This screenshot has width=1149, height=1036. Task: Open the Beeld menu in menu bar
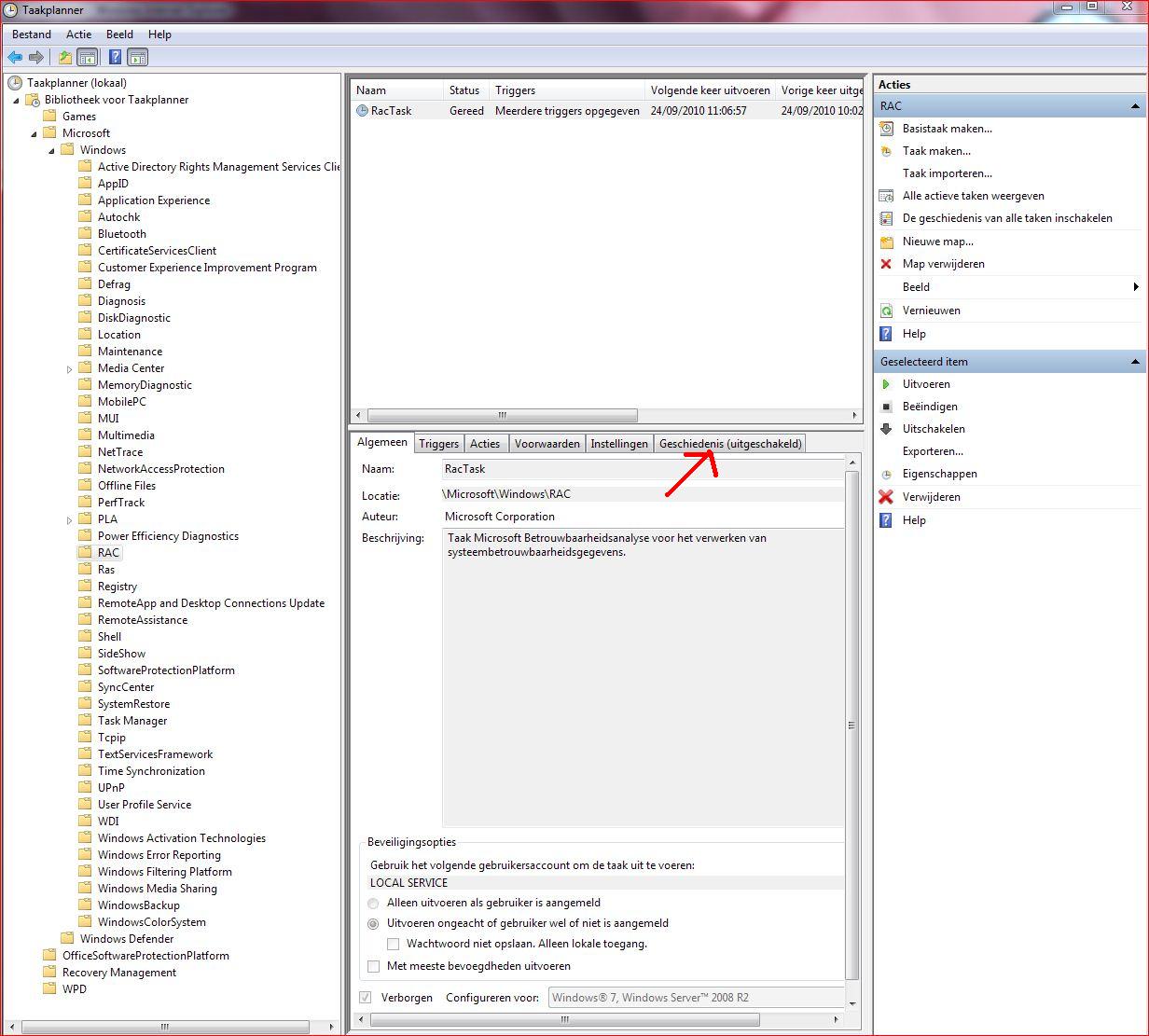(119, 35)
